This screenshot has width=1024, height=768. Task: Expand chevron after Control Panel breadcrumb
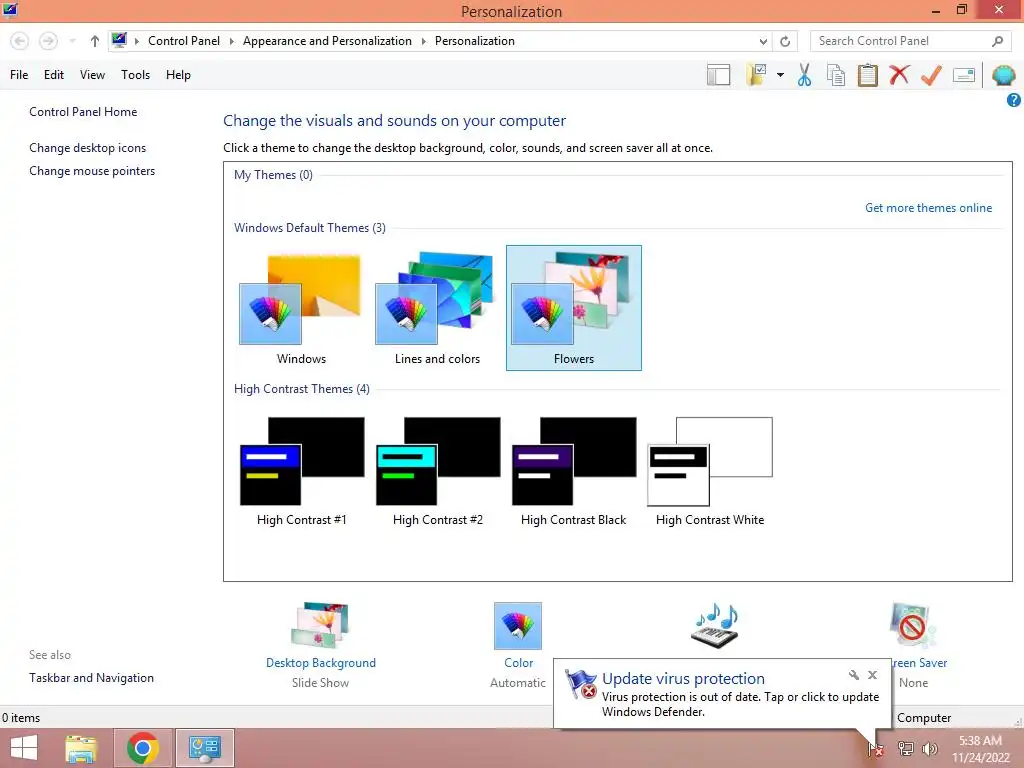231,41
